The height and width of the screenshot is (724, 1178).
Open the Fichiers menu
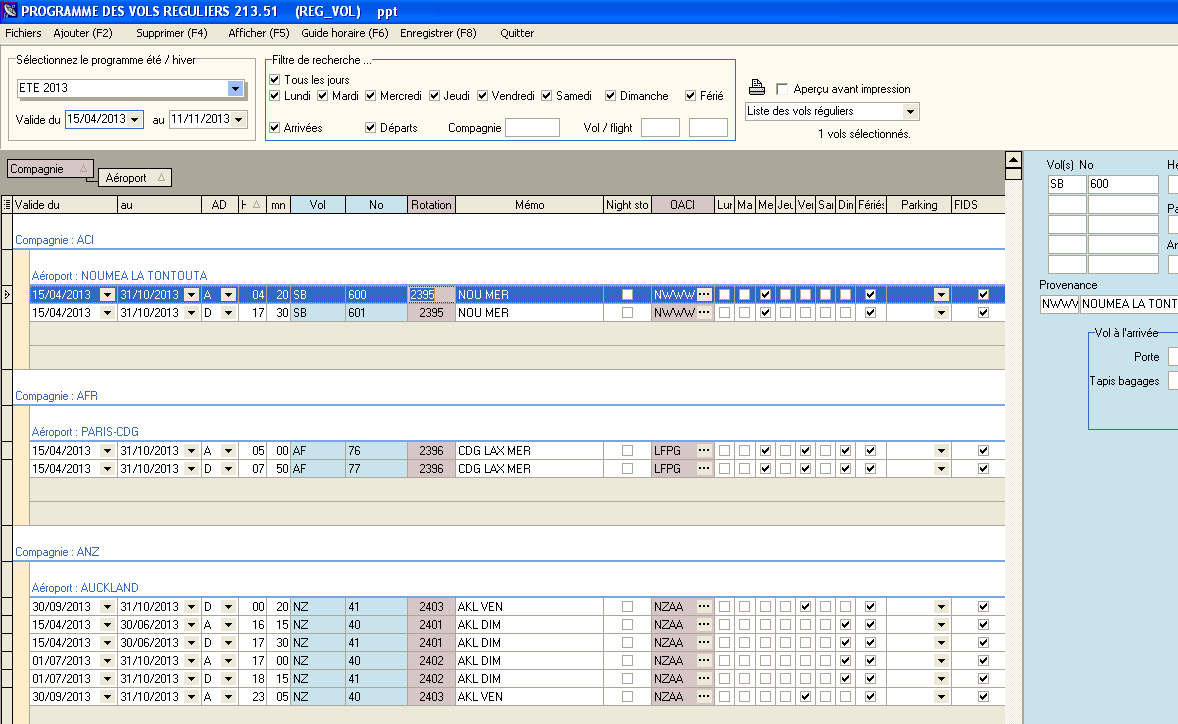point(23,33)
